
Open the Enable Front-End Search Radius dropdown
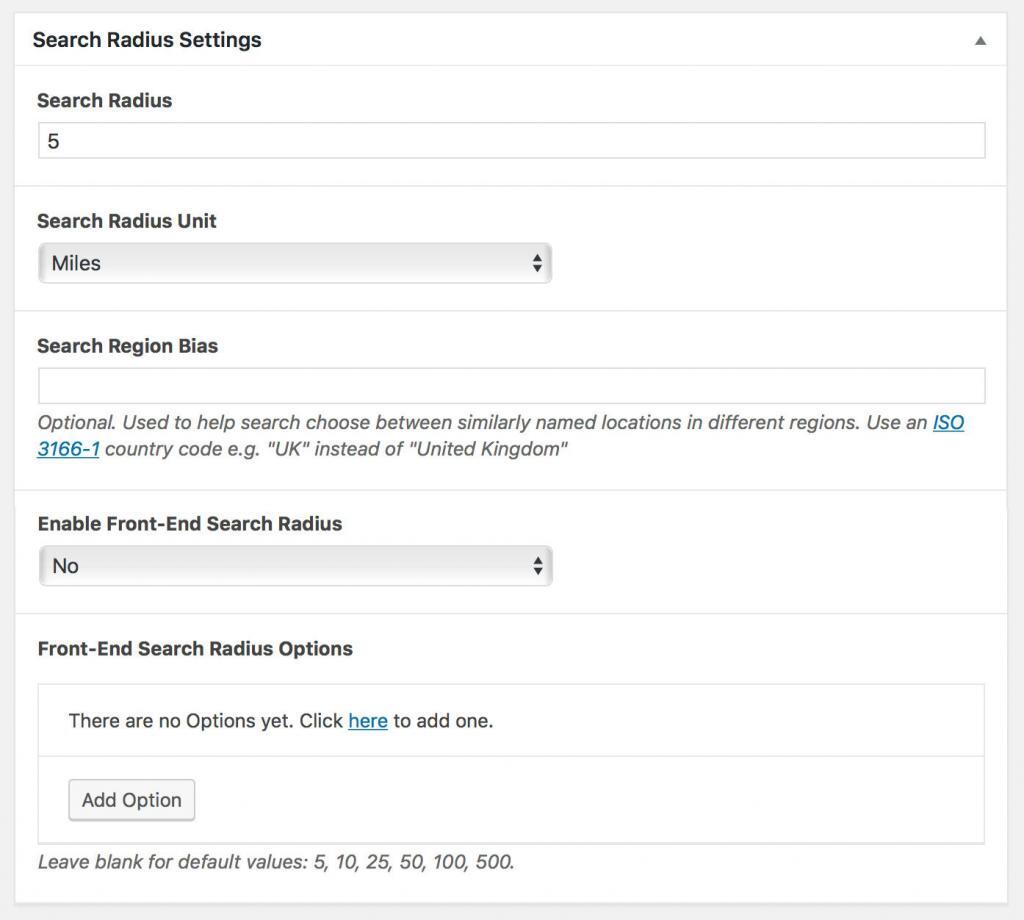point(294,566)
